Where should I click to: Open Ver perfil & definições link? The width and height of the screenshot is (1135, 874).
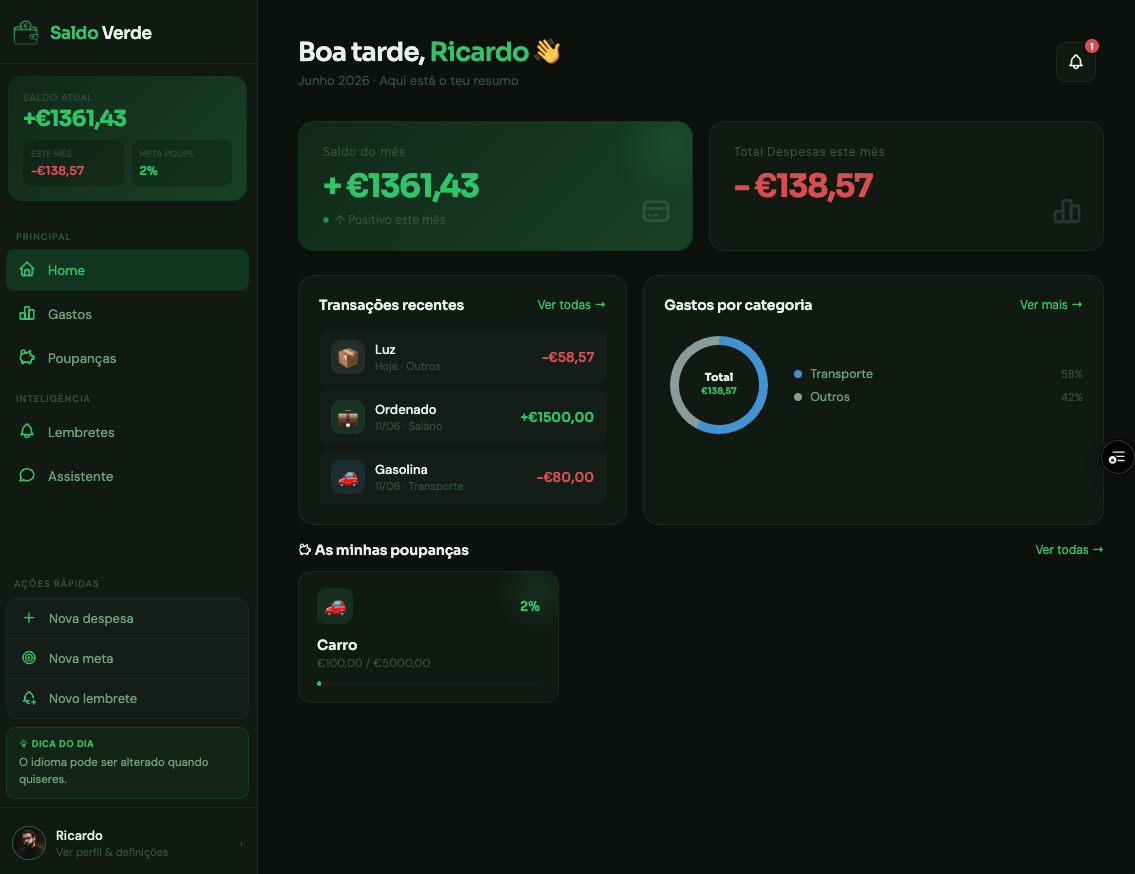(112, 852)
